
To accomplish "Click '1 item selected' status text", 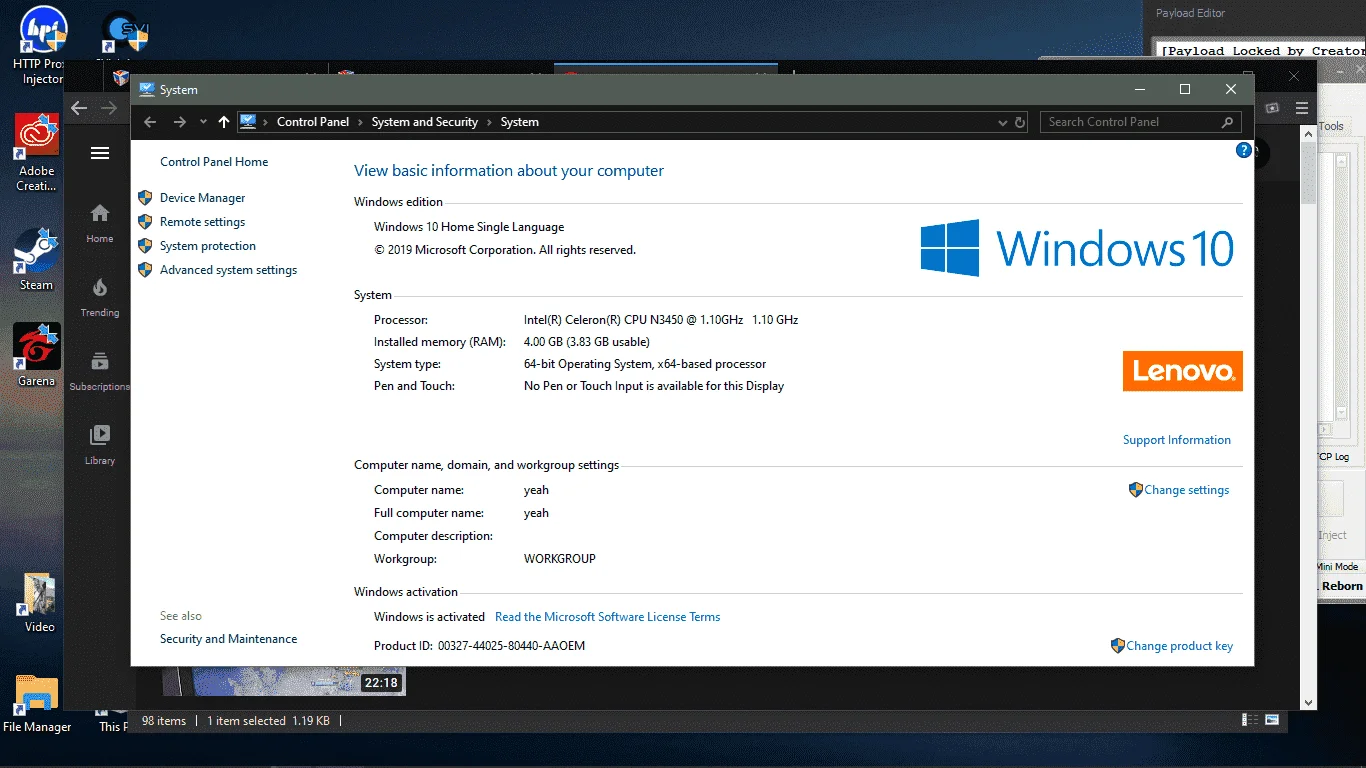I will point(246,721).
